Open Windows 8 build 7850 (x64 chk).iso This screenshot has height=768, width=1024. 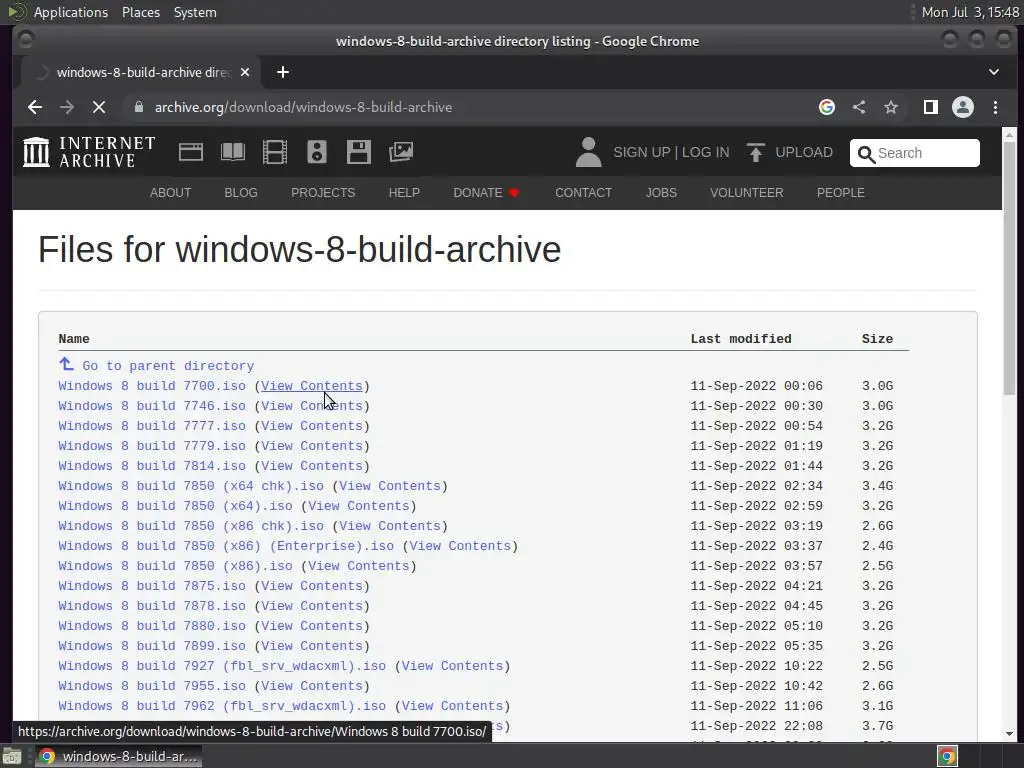click(x=191, y=486)
